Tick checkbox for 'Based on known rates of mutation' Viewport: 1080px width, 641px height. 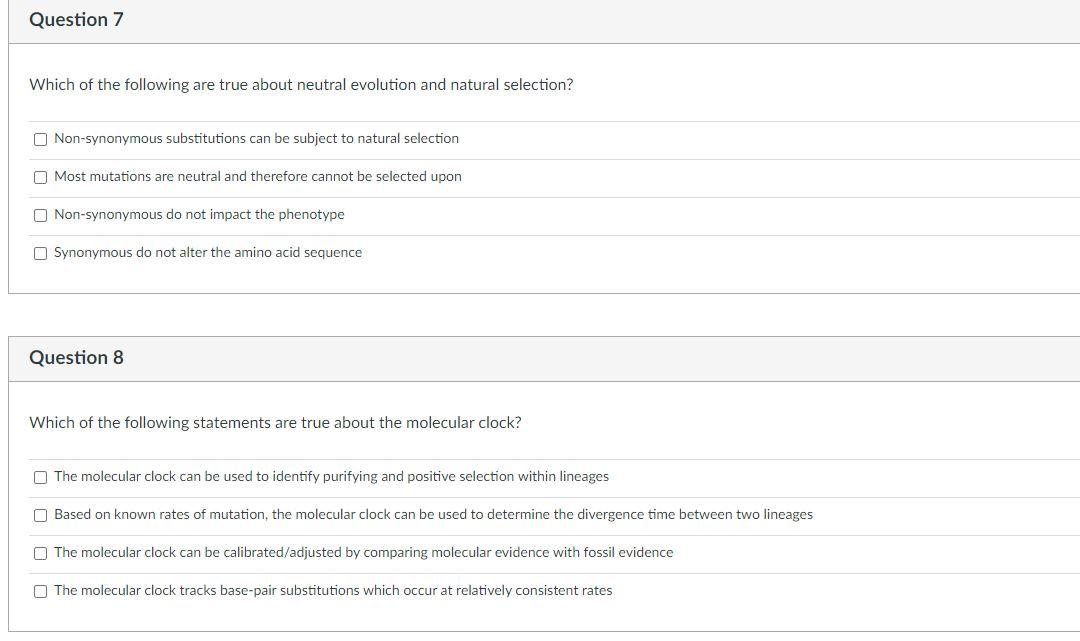coord(40,515)
